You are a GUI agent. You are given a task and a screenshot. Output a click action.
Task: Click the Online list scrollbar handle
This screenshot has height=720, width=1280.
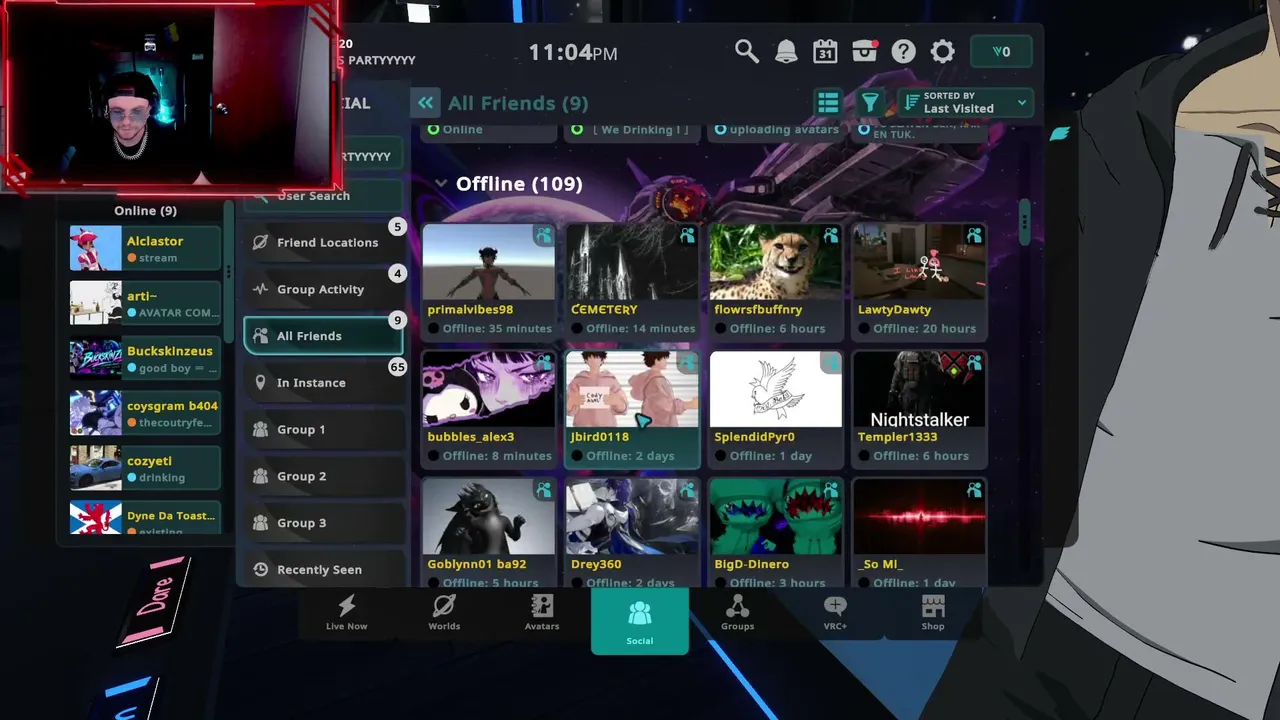(228, 272)
